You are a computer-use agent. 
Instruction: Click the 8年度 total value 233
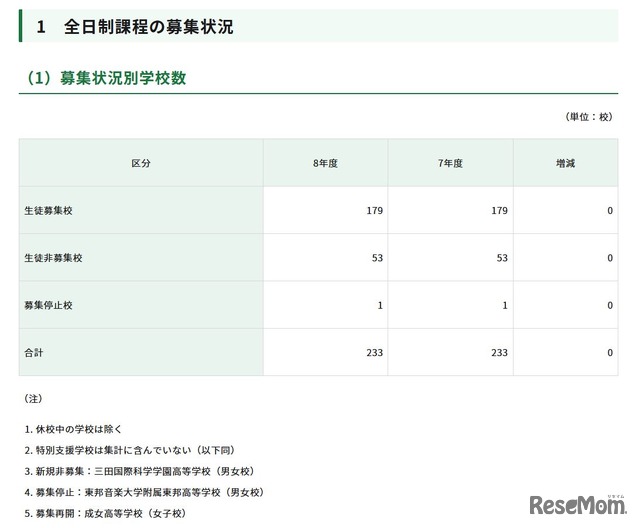tap(374, 353)
